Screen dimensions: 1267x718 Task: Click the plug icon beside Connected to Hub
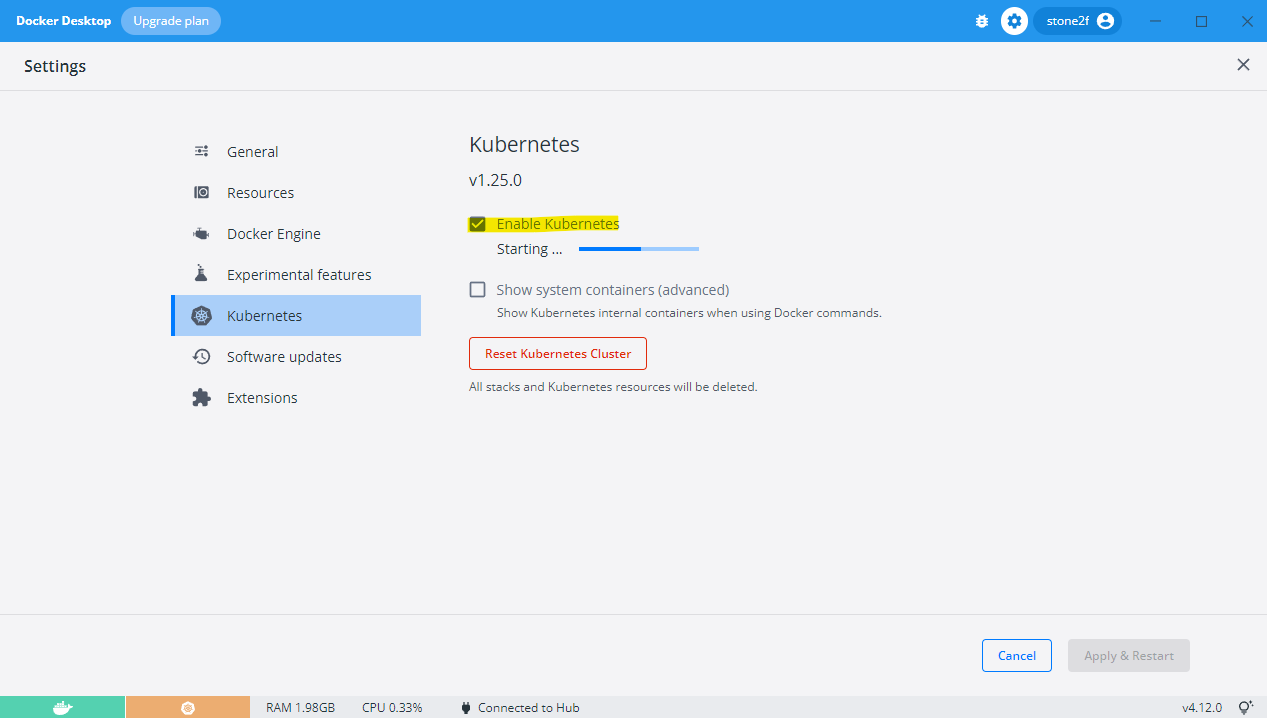click(x=466, y=708)
